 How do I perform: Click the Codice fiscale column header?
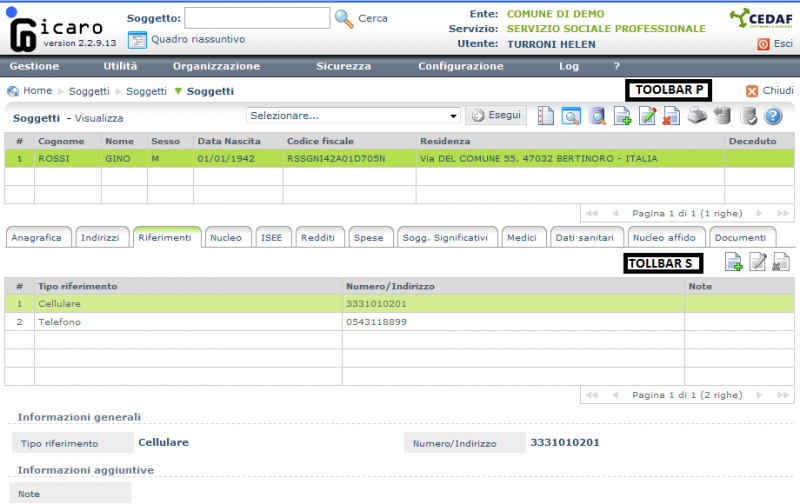(349, 141)
